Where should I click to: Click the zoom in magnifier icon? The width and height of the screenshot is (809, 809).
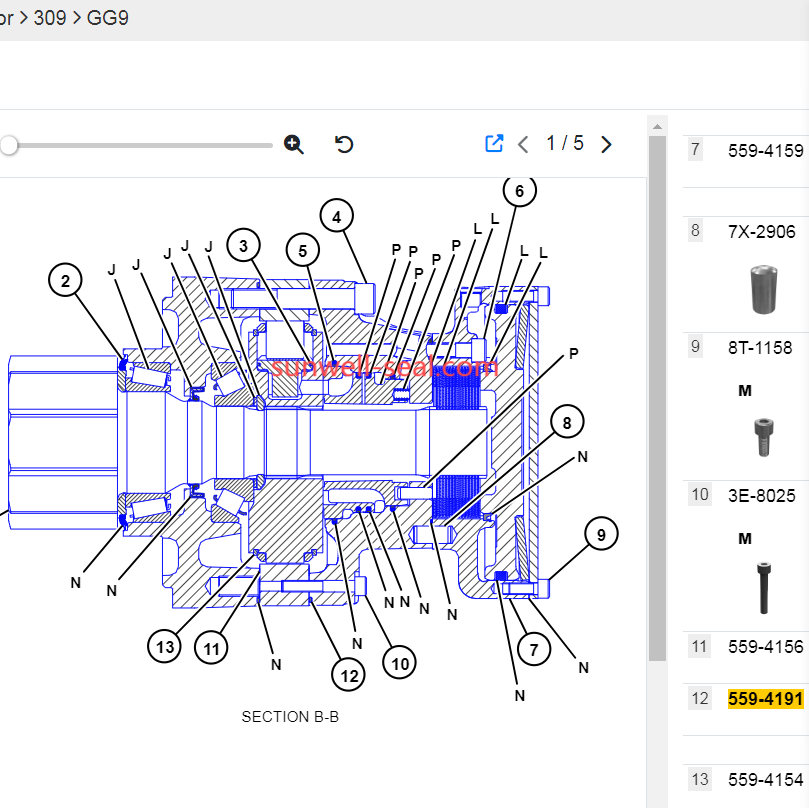point(294,144)
